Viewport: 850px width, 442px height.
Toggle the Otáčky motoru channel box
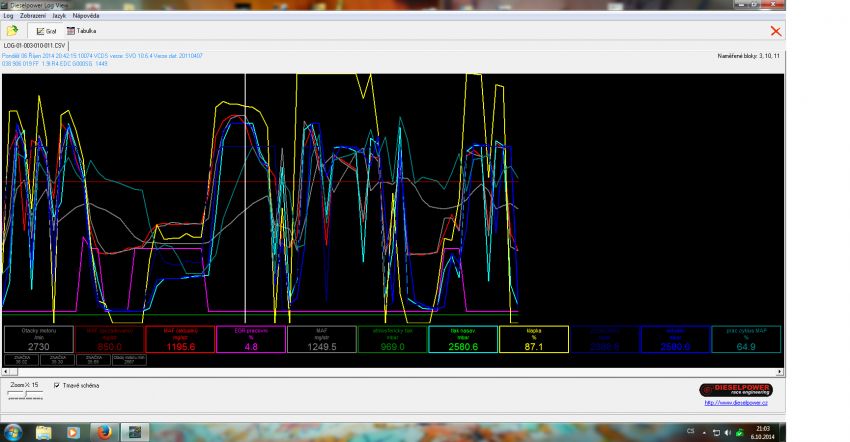38,339
